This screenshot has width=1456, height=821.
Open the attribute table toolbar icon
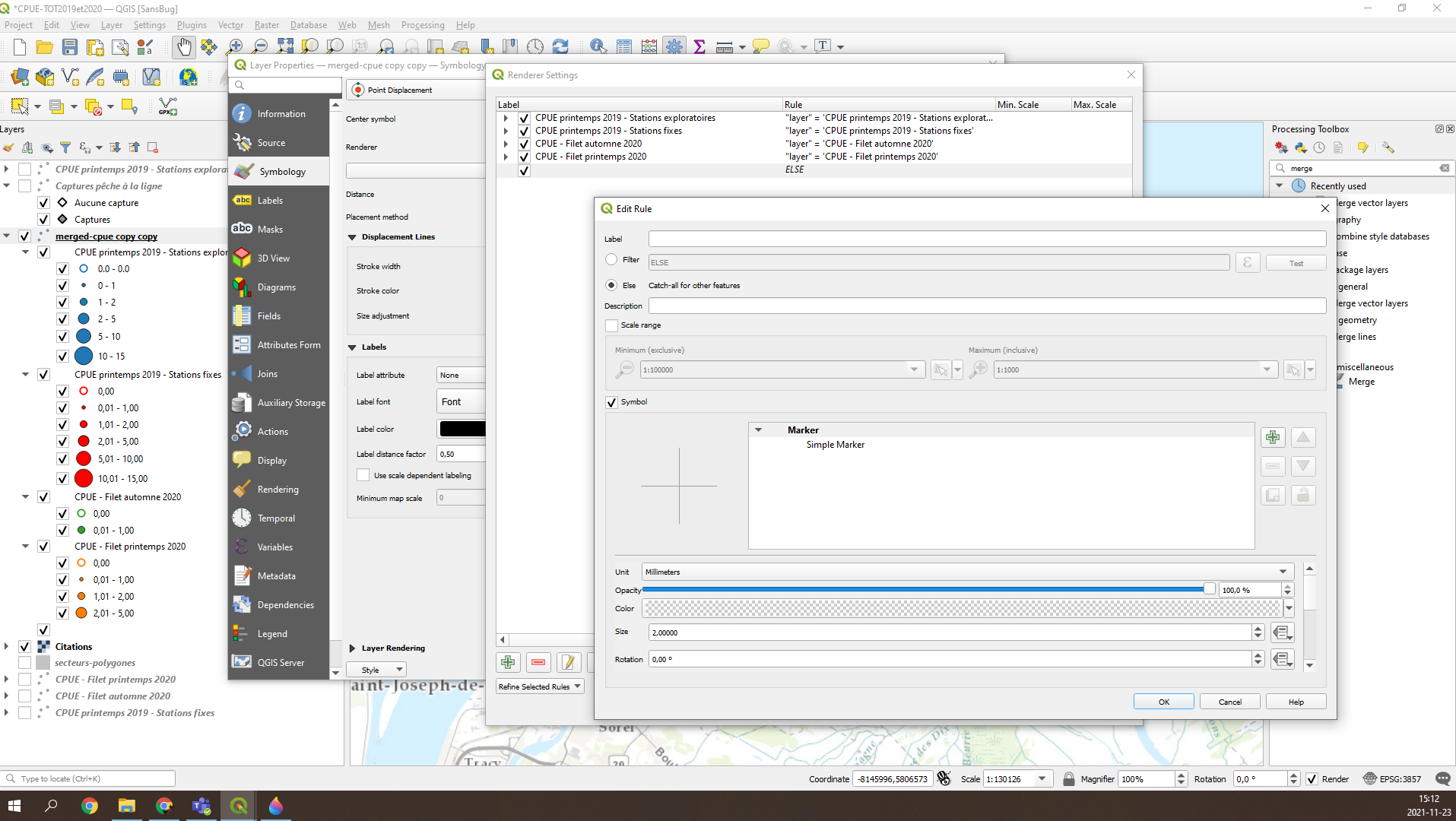pyautogui.click(x=624, y=47)
